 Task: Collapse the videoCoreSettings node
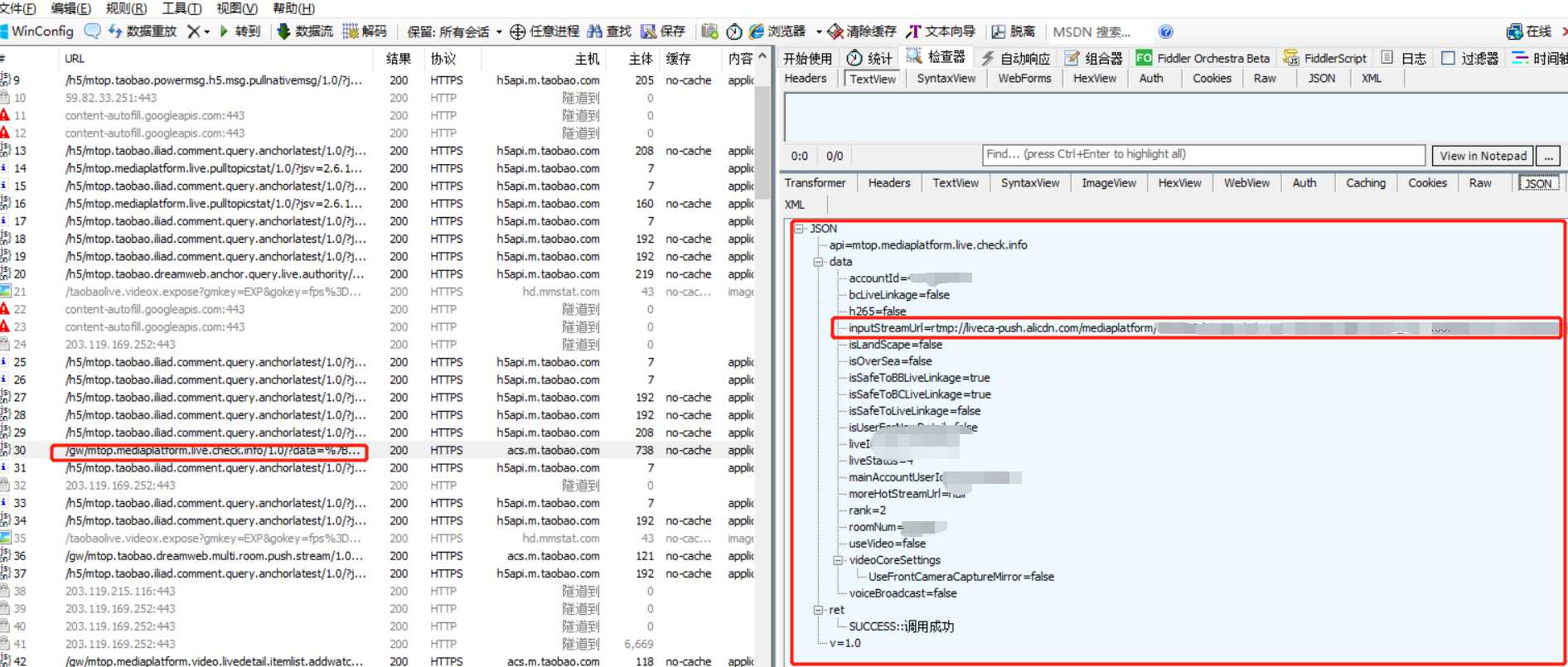839,560
